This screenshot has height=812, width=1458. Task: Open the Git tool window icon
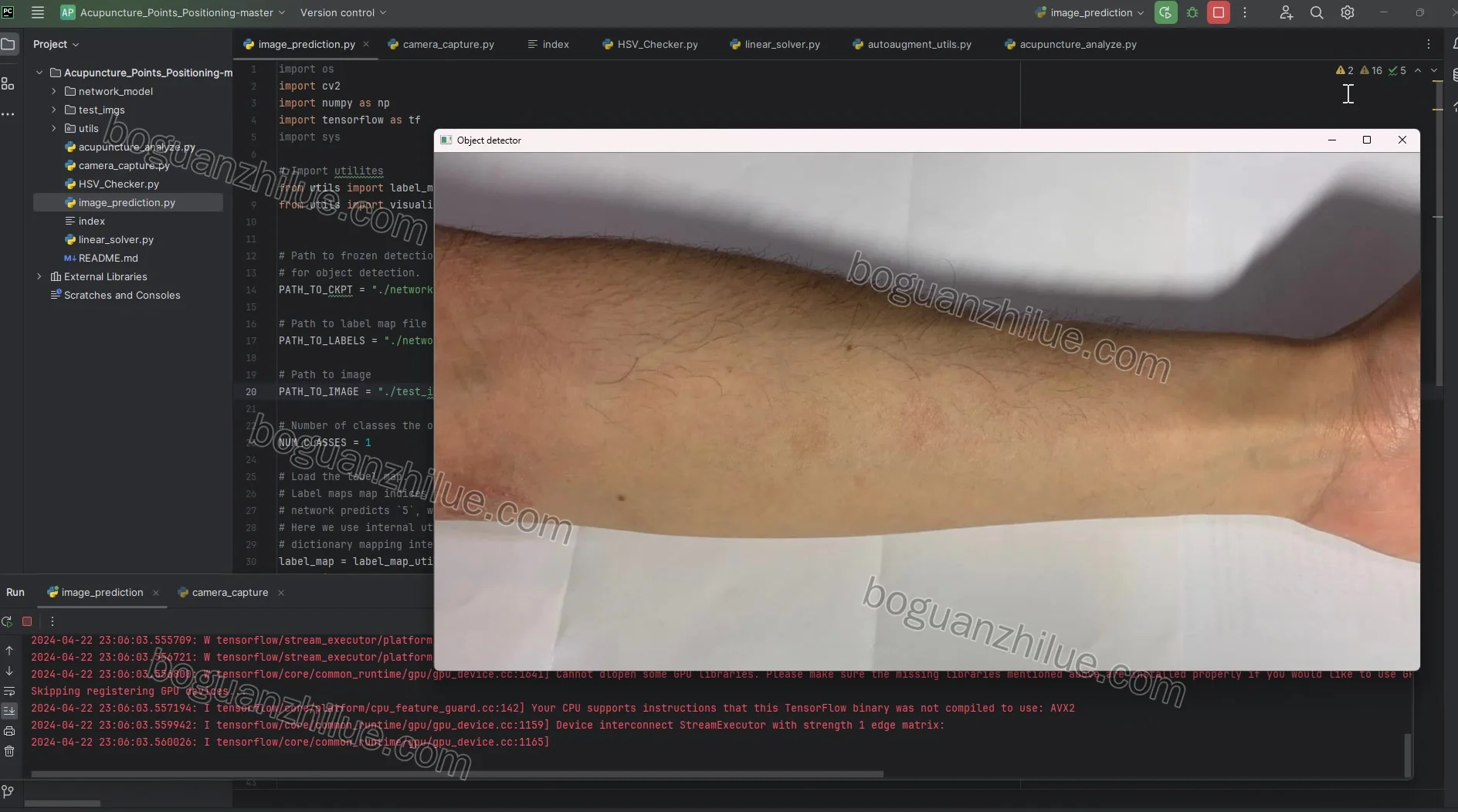click(x=8, y=792)
